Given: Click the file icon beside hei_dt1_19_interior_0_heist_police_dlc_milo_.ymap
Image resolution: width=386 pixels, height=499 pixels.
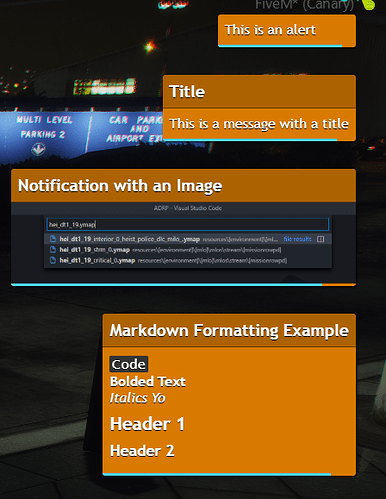Looking at the screenshot, I should coord(53,239).
